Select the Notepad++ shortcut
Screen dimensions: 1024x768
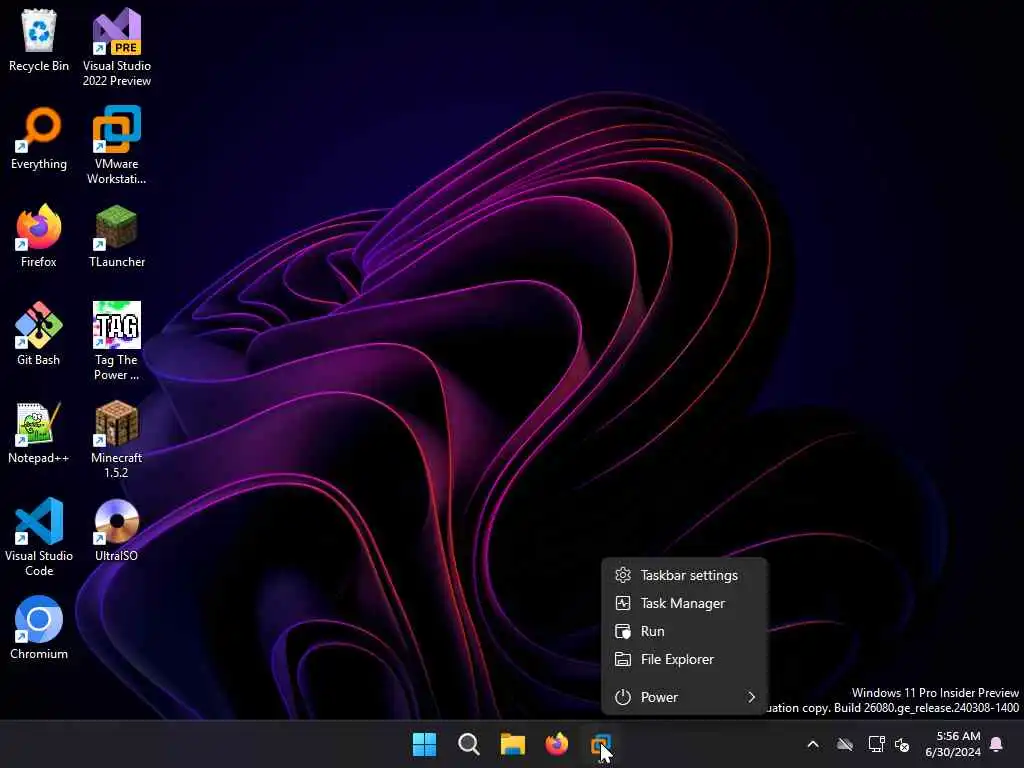tap(39, 432)
